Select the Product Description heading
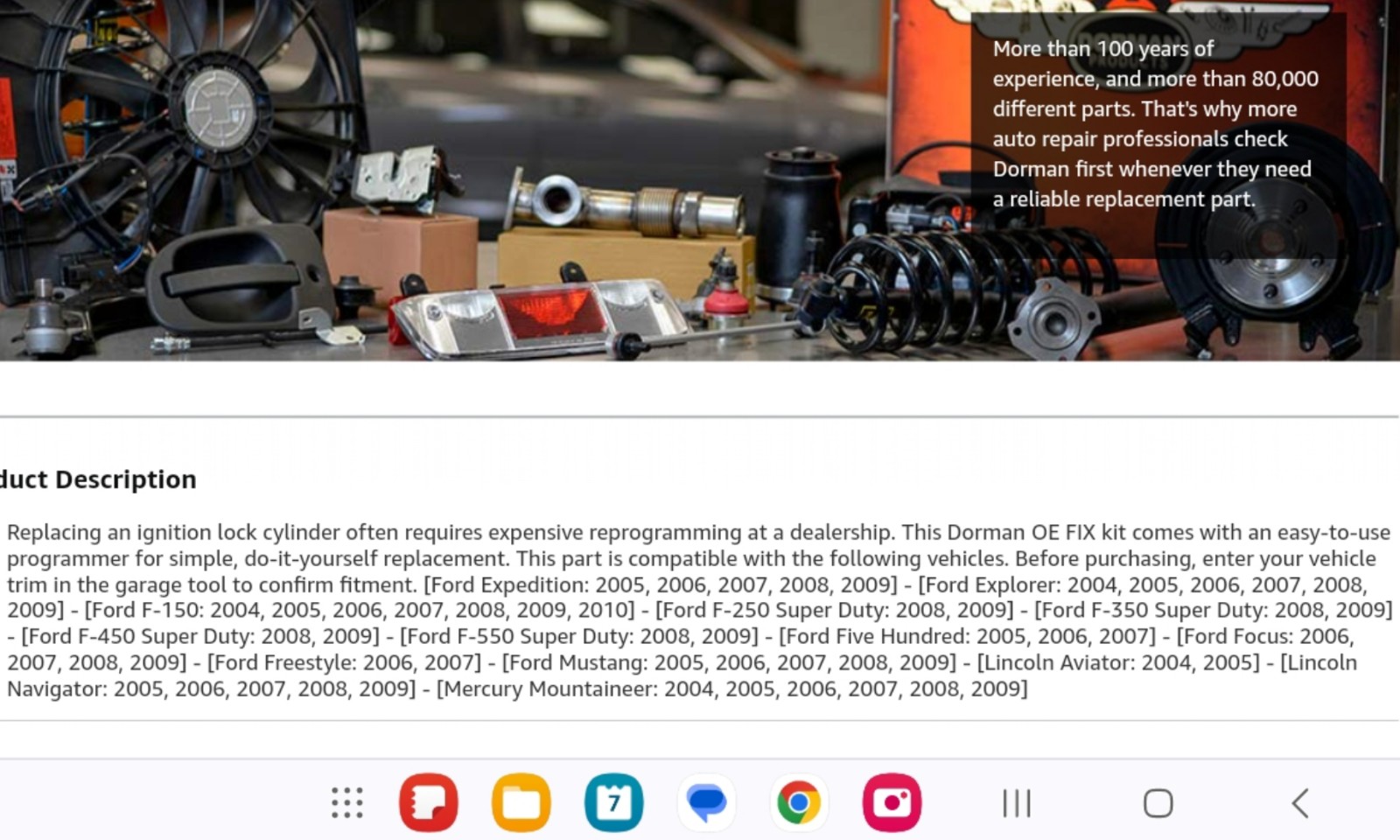 pyautogui.click(x=98, y=479)
